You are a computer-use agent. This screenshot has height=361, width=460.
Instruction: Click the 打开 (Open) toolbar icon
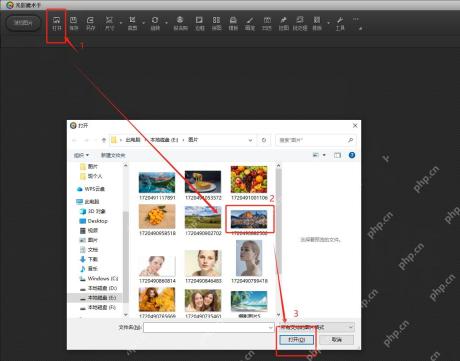[x=57, y=24]
